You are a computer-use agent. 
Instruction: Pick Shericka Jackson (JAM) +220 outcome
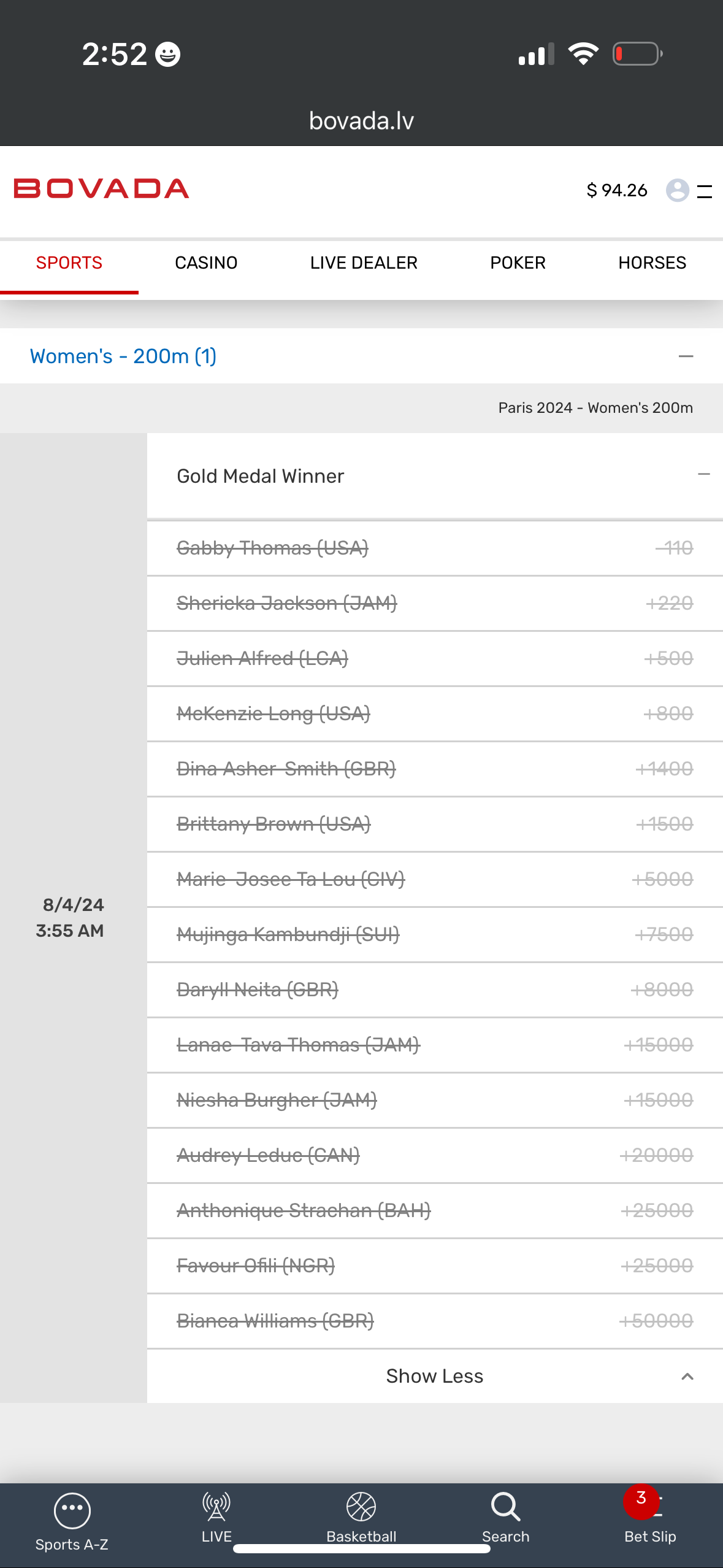click(669, 603)
